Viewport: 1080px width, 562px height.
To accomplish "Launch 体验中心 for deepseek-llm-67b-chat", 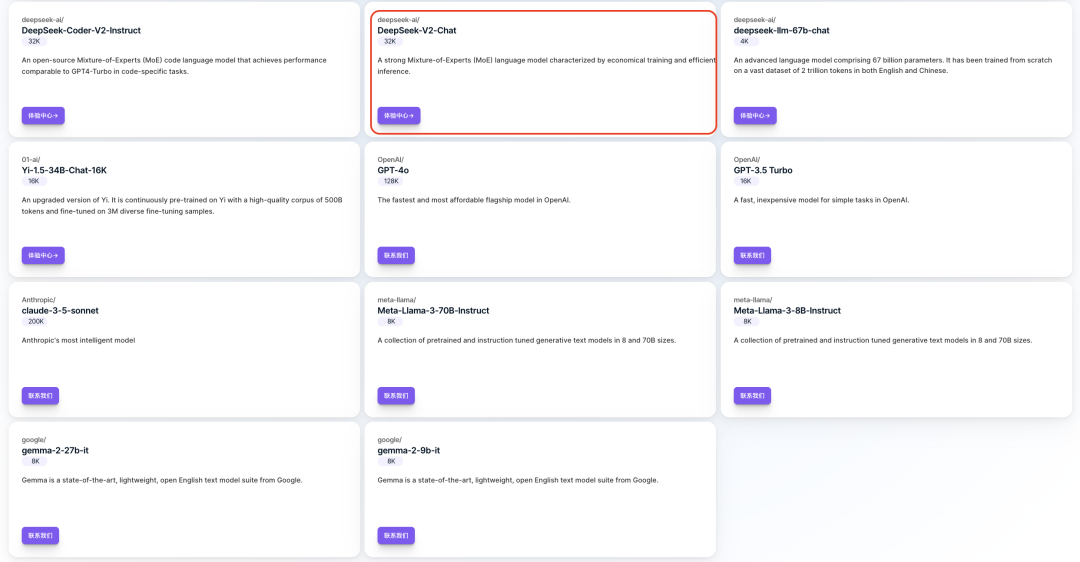I will 755,116.
